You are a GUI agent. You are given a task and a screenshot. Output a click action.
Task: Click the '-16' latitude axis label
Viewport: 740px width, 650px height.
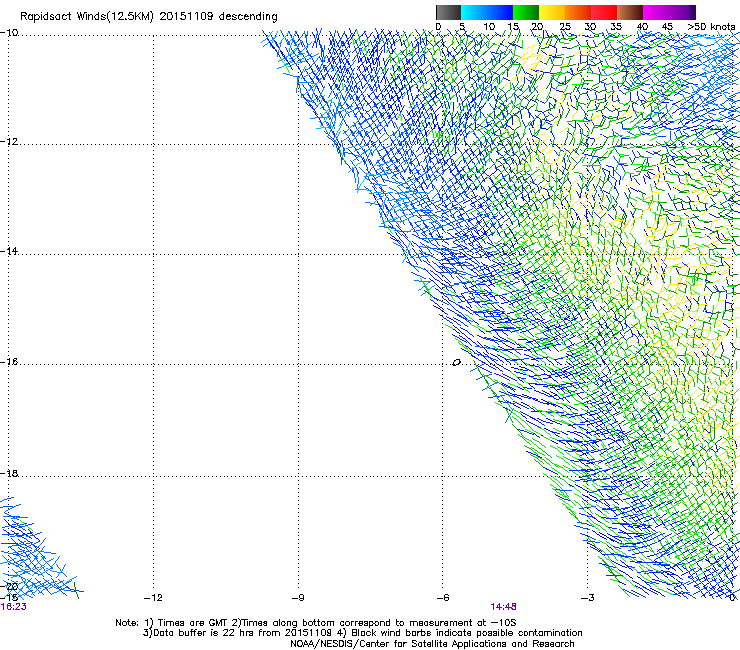(9, 362)
